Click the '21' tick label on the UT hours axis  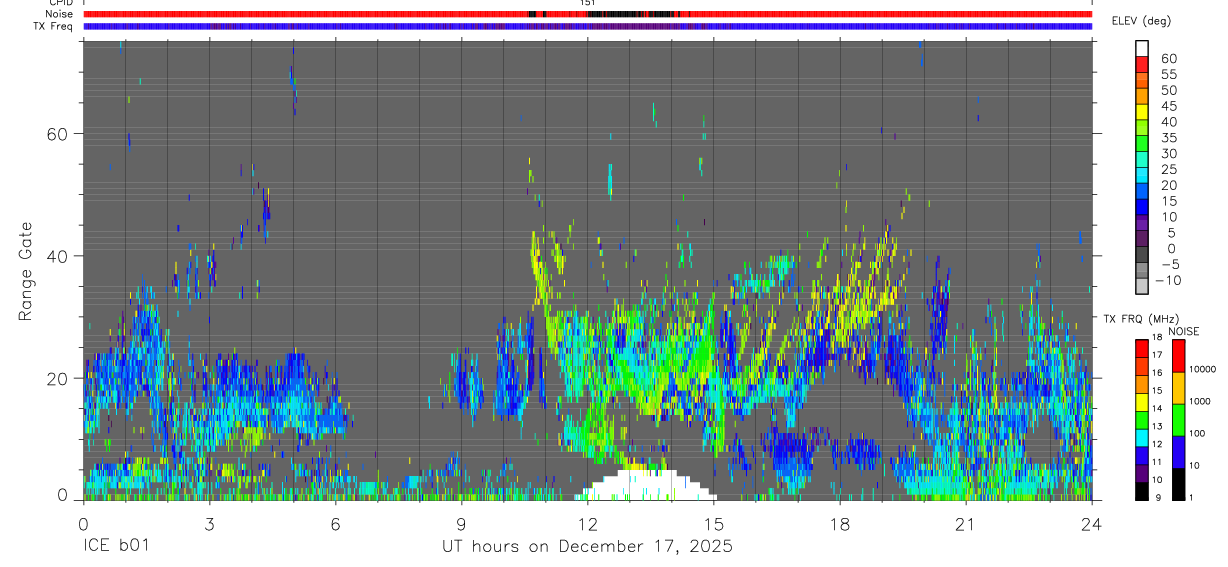966,524
